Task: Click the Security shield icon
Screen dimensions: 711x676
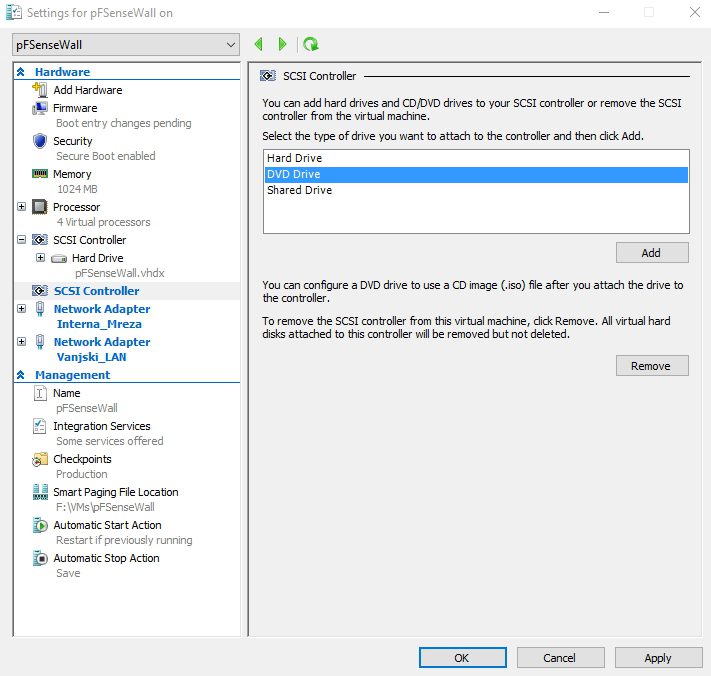Action: (41, 141)
